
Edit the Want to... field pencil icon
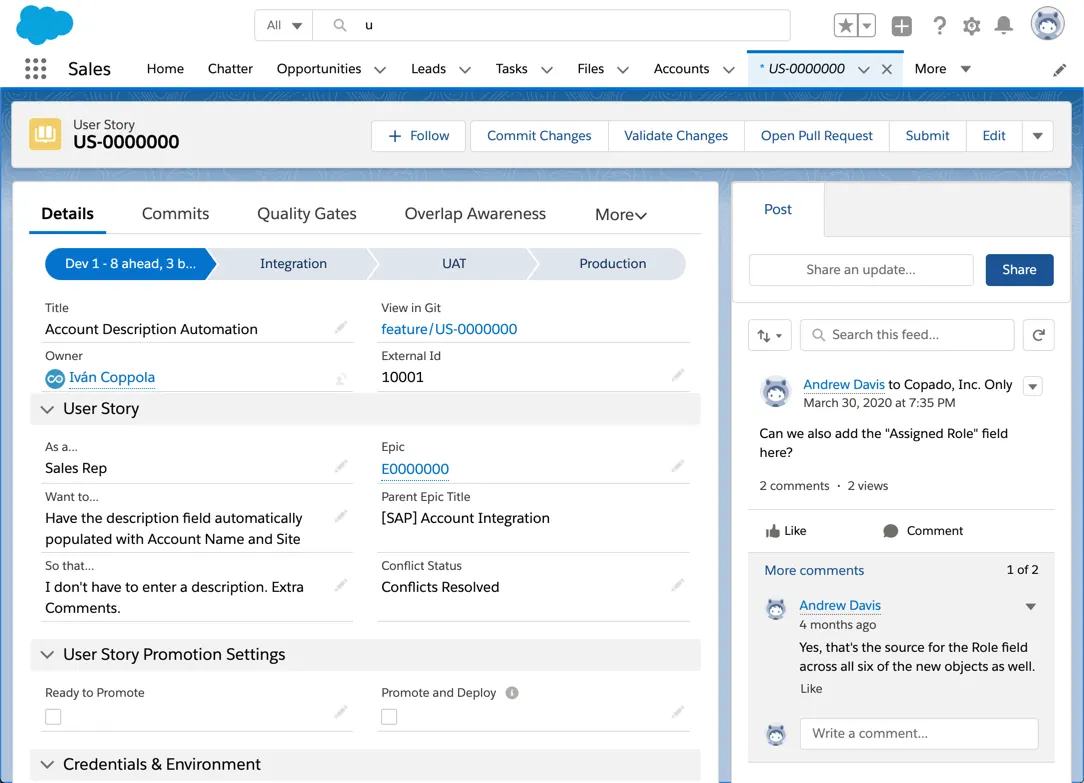point(341,516)
